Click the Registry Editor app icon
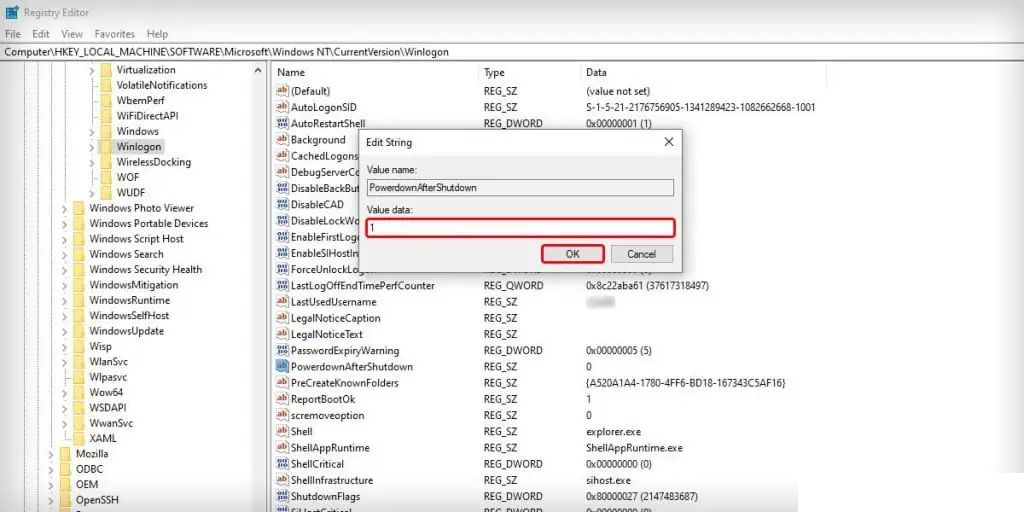This screenshot has width=1024, height=512. 10,13
